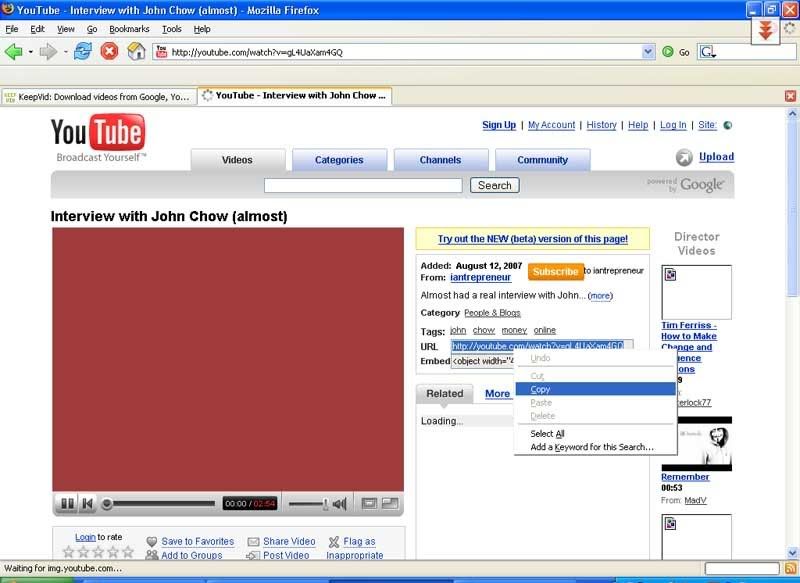Click the RSS feed icon in status bar
Viewport: 800px width, 583px height.
click(x=791, y=568)
